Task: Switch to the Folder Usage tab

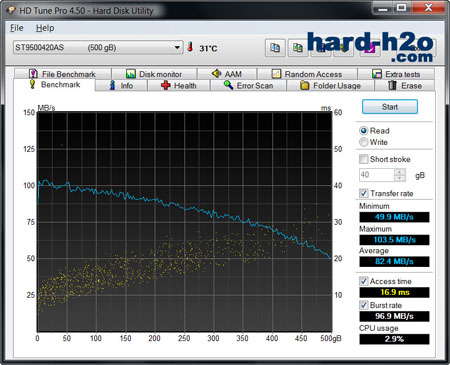Action: (330, 86)
